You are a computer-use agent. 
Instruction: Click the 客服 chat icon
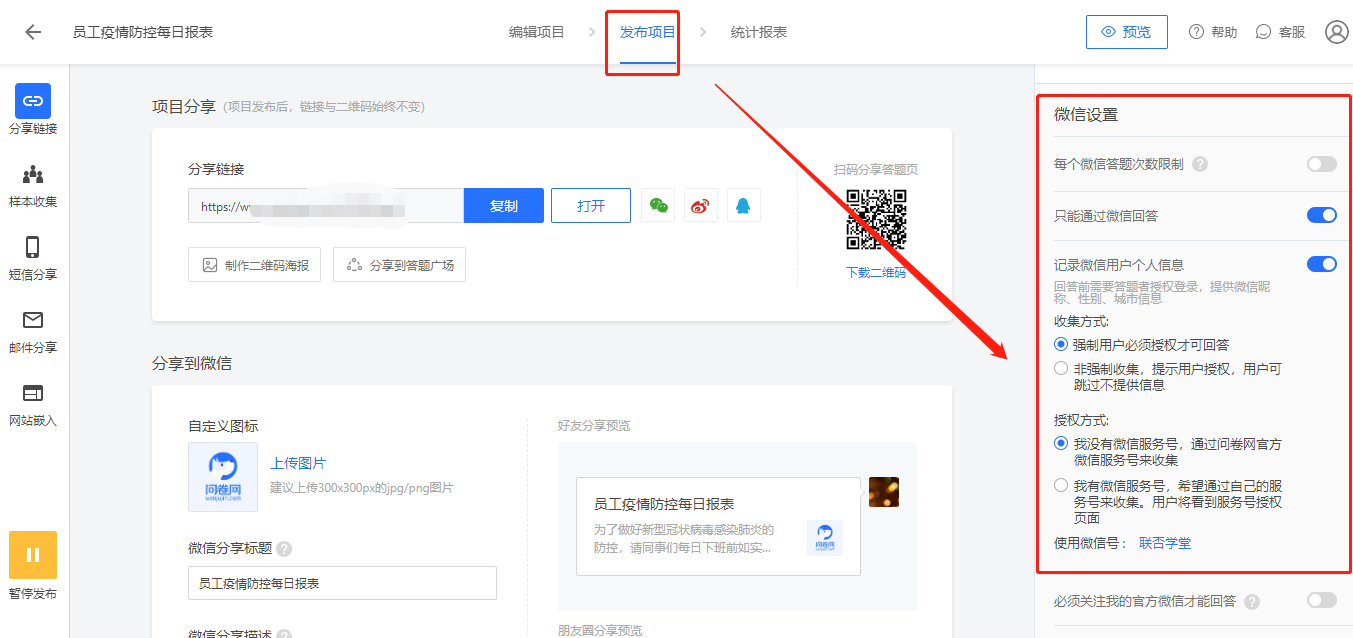1264,32
